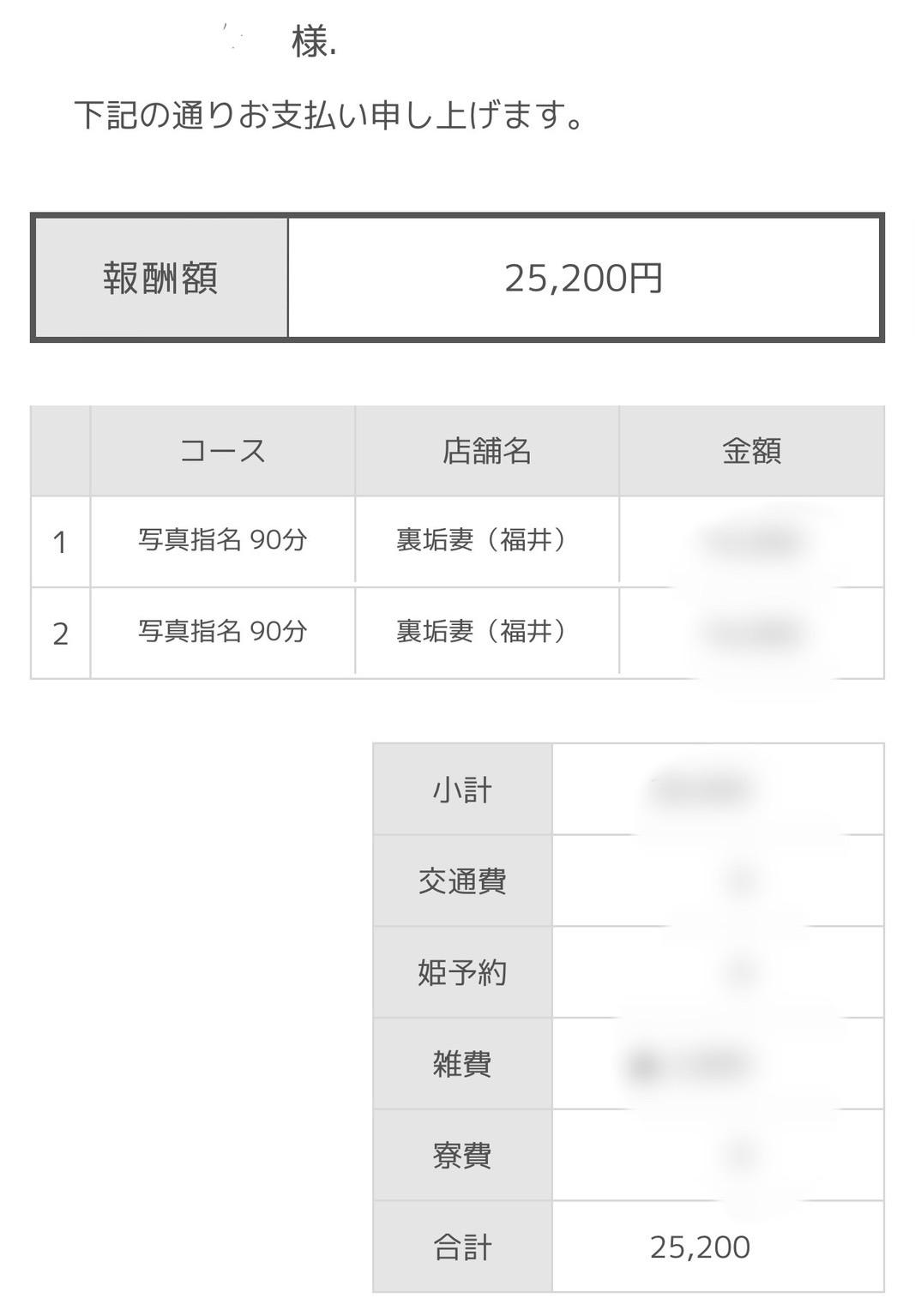Click first row 裏垢妻（福井） store name

pyautogui.click(x=481, y=540)
